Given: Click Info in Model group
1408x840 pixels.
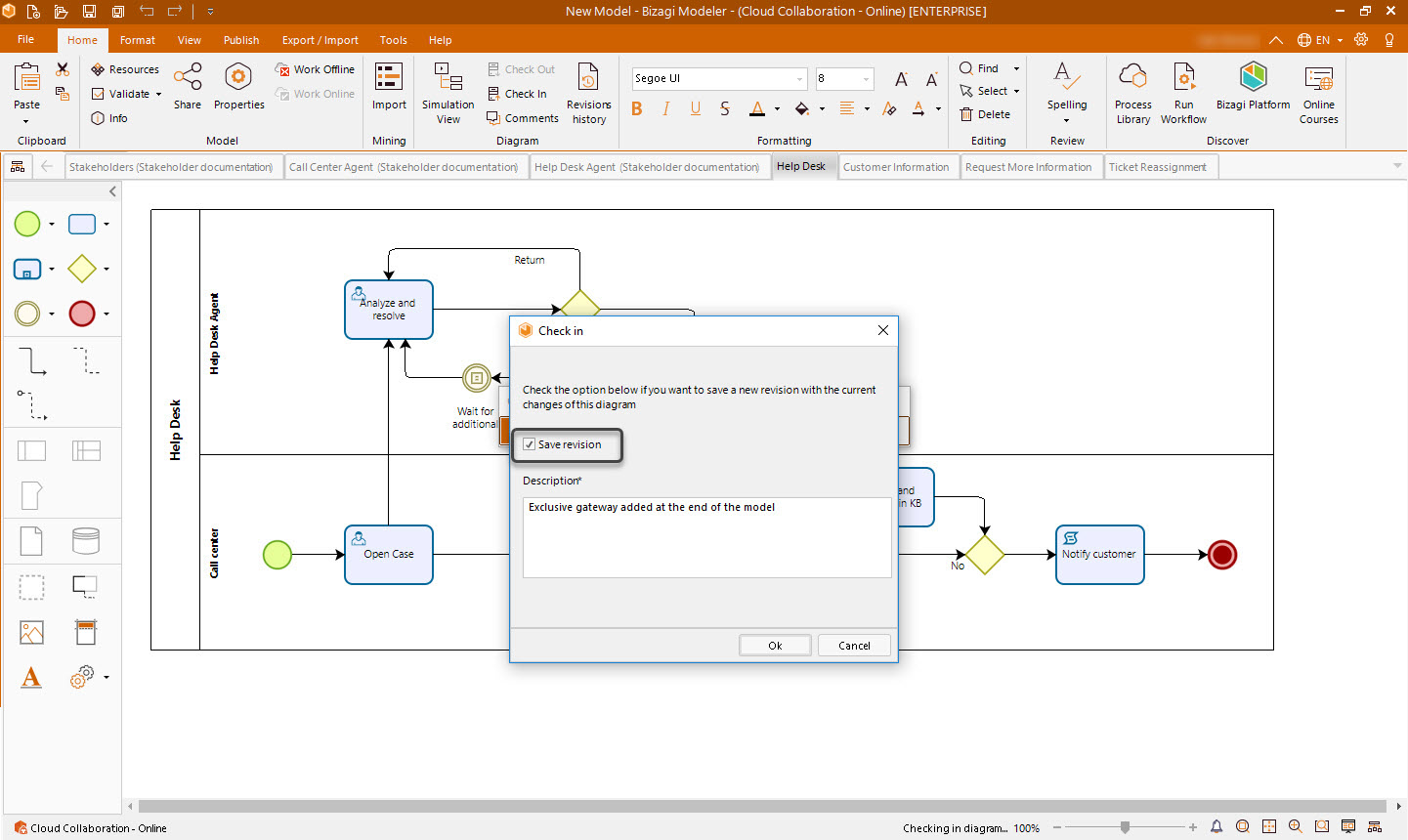Looking at the screenshot, I should point(109,118).
